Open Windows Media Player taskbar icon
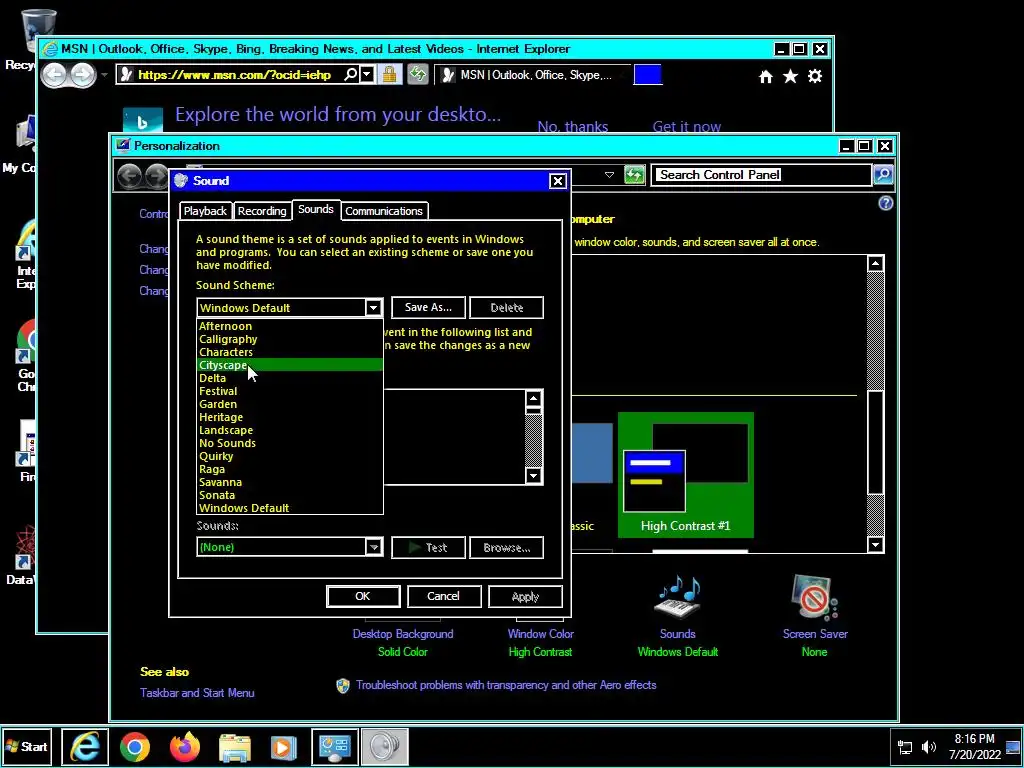The image size is (1024, 768). coord(284,747)
